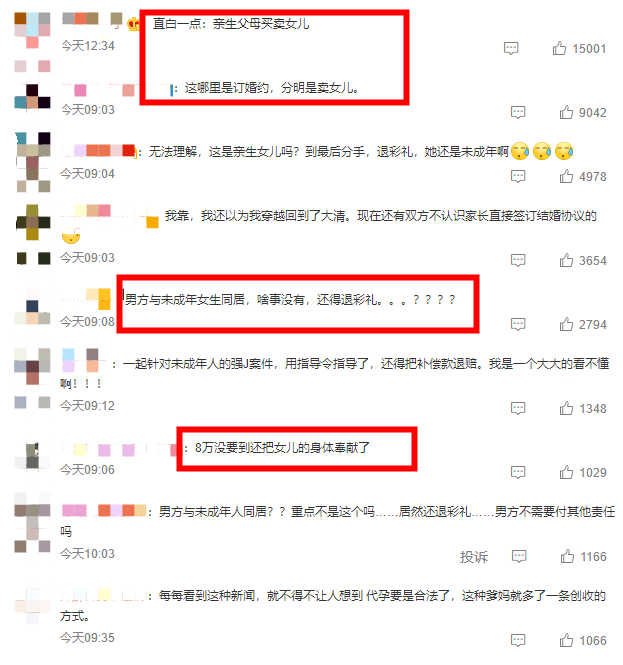
Task: Open reply box for the 09:08 comment
Action: 518,324
